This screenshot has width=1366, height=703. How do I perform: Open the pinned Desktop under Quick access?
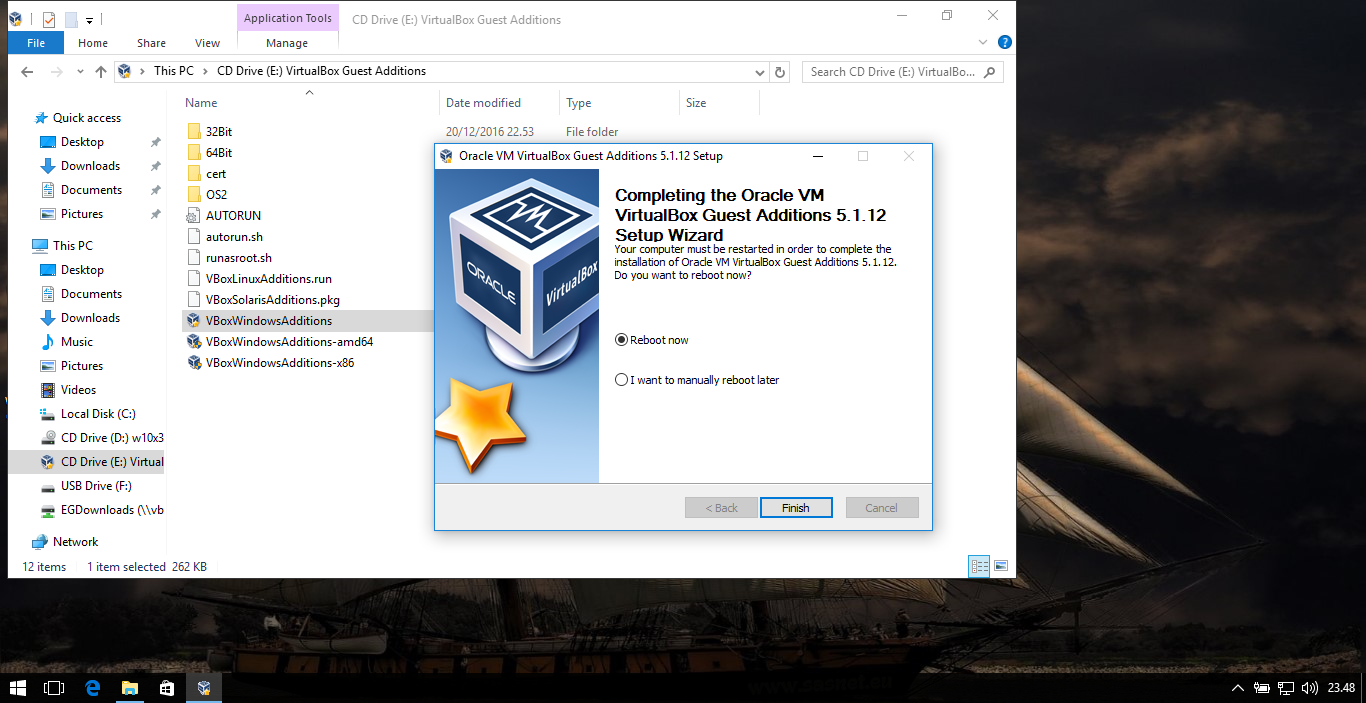82,142
